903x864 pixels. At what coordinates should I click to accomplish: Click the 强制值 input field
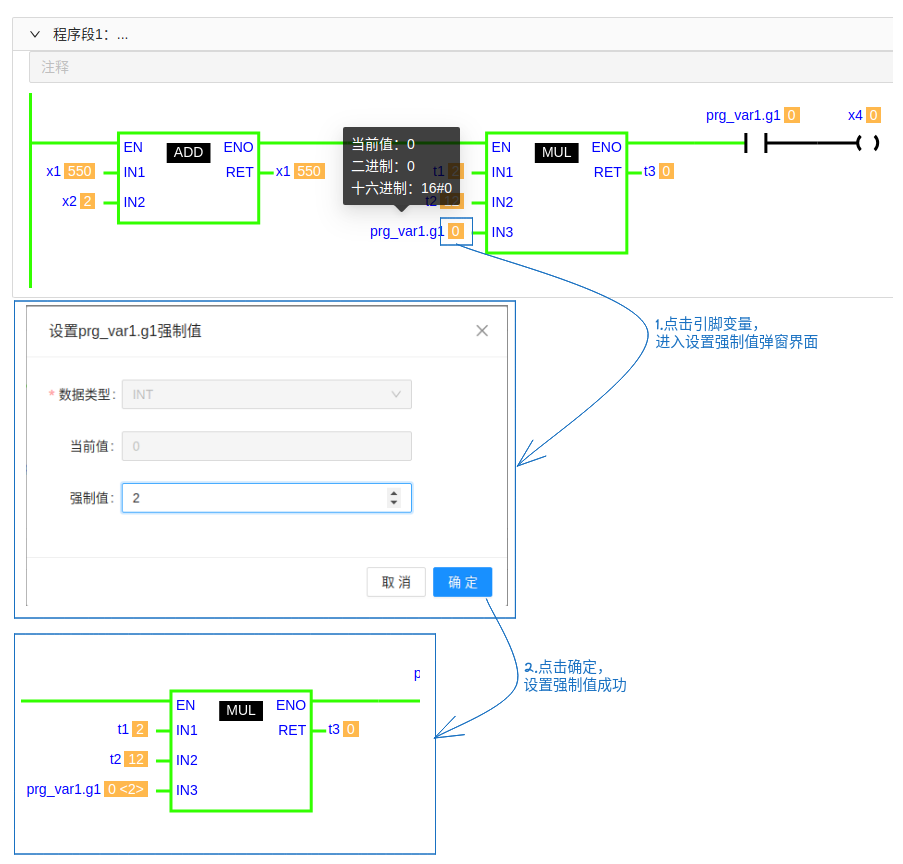pyautogui.click(x=267, y=498)
